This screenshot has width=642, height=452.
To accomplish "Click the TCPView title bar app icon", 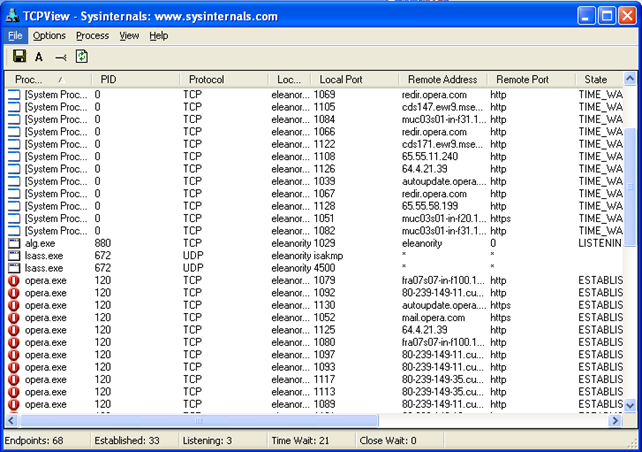I will [x=13, y=14].
